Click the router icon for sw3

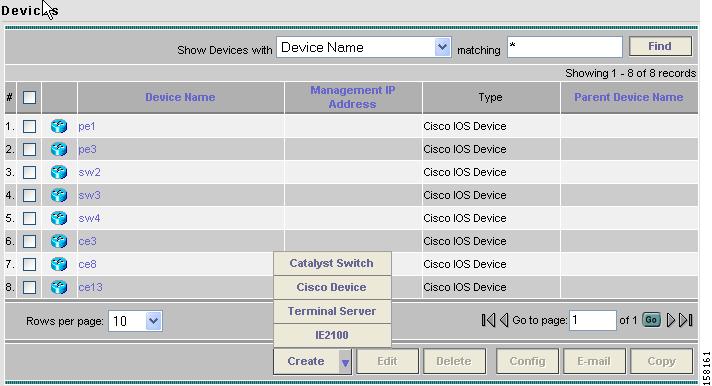tap(59, 195)
